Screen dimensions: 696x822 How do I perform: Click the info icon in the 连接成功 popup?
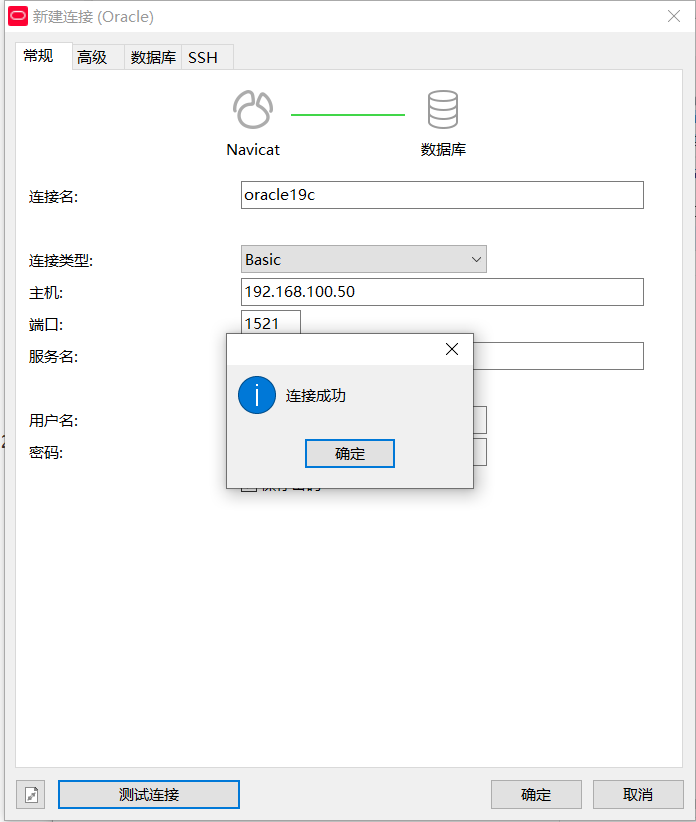tap(257, 395)
